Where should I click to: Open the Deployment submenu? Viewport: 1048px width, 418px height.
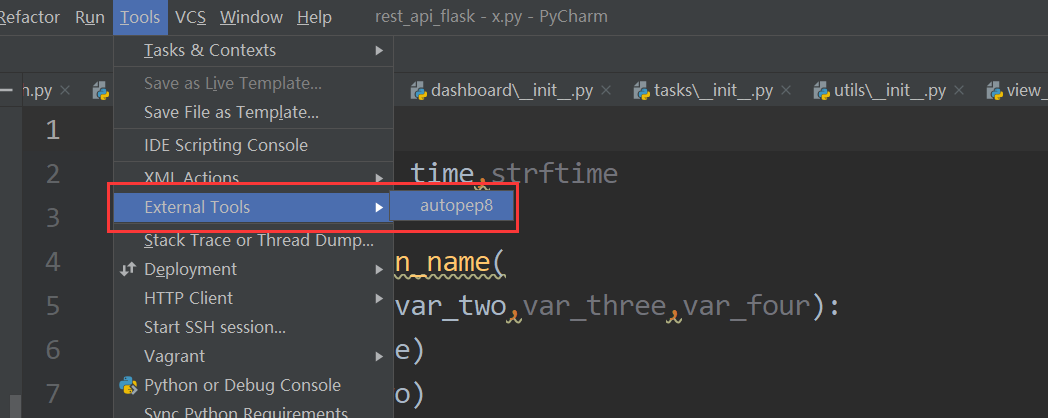pos(253,269)
